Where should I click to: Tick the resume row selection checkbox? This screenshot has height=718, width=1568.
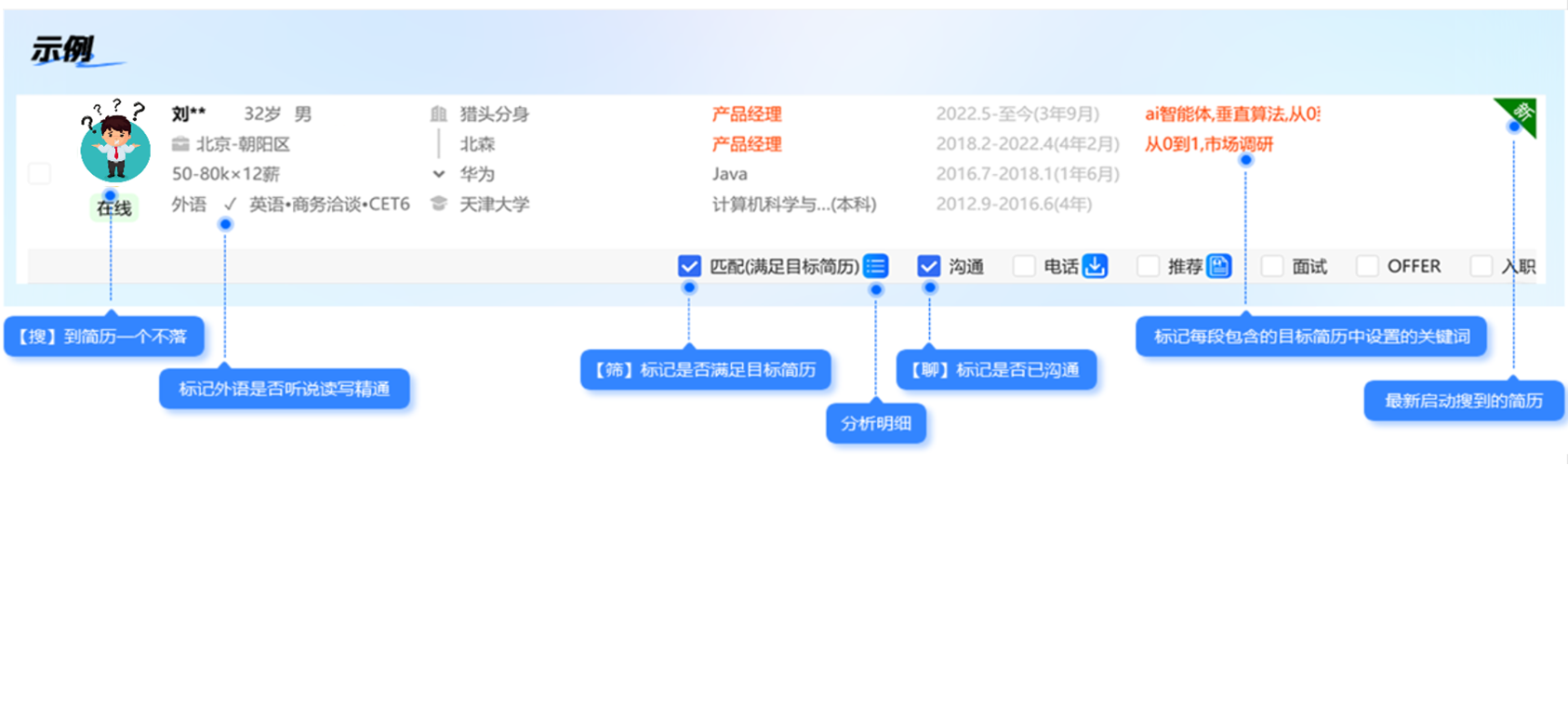pyautogui.click(x=39, y=173)
